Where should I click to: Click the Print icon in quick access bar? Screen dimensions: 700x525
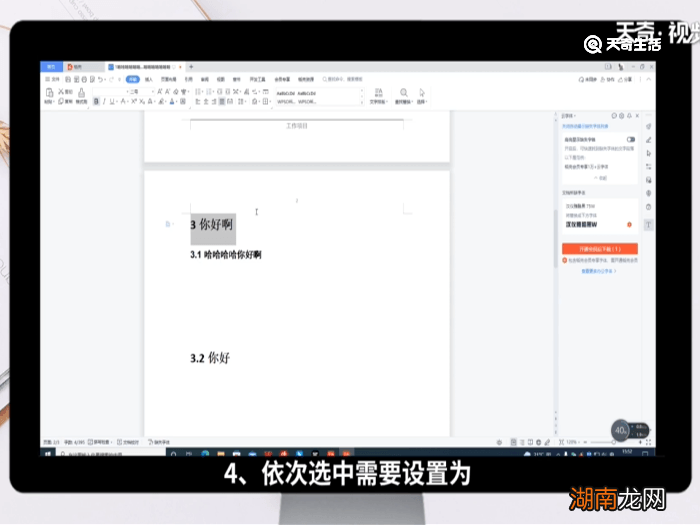84,79
